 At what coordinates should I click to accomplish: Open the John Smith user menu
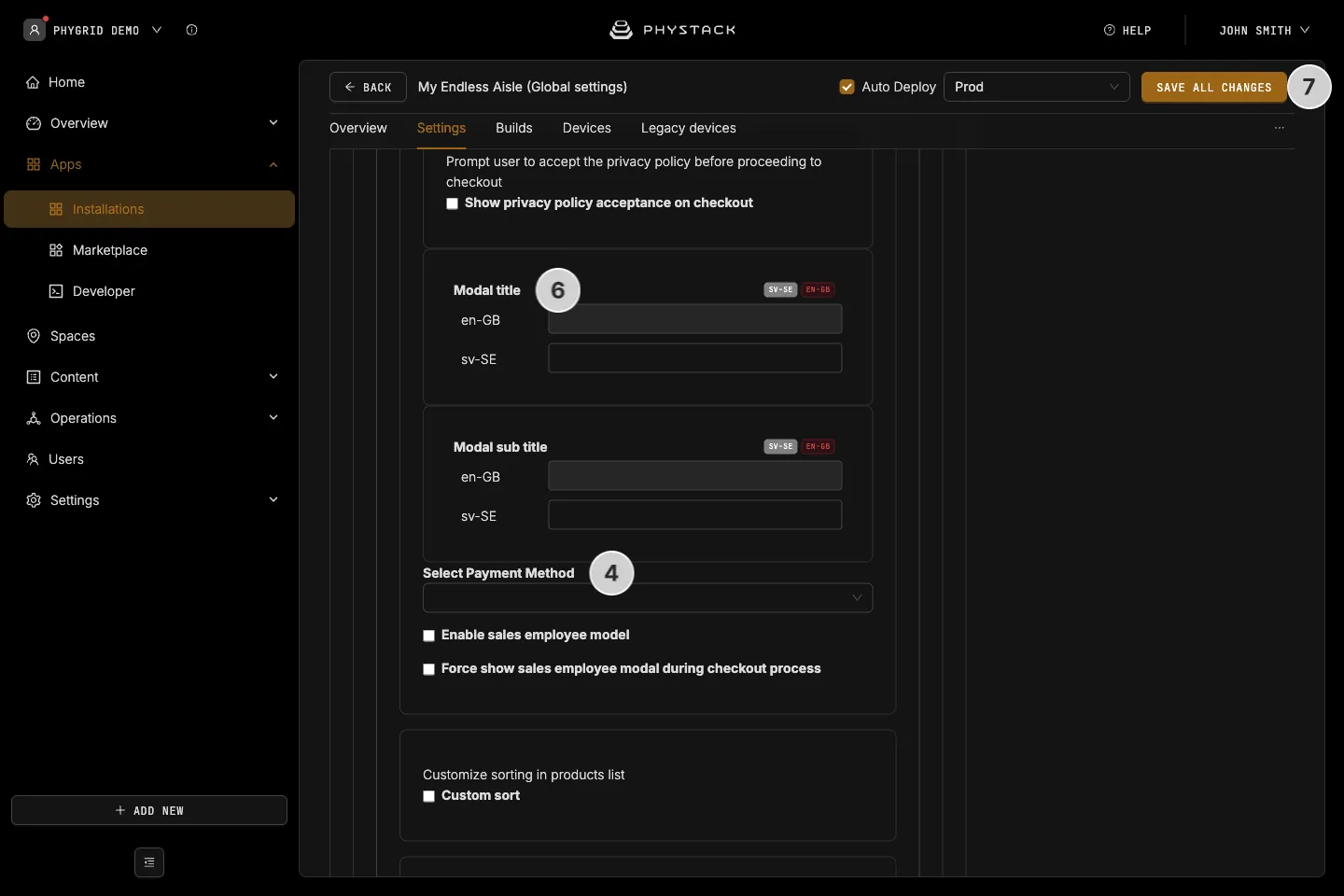pyautogui.click(x=1264, y=30)
